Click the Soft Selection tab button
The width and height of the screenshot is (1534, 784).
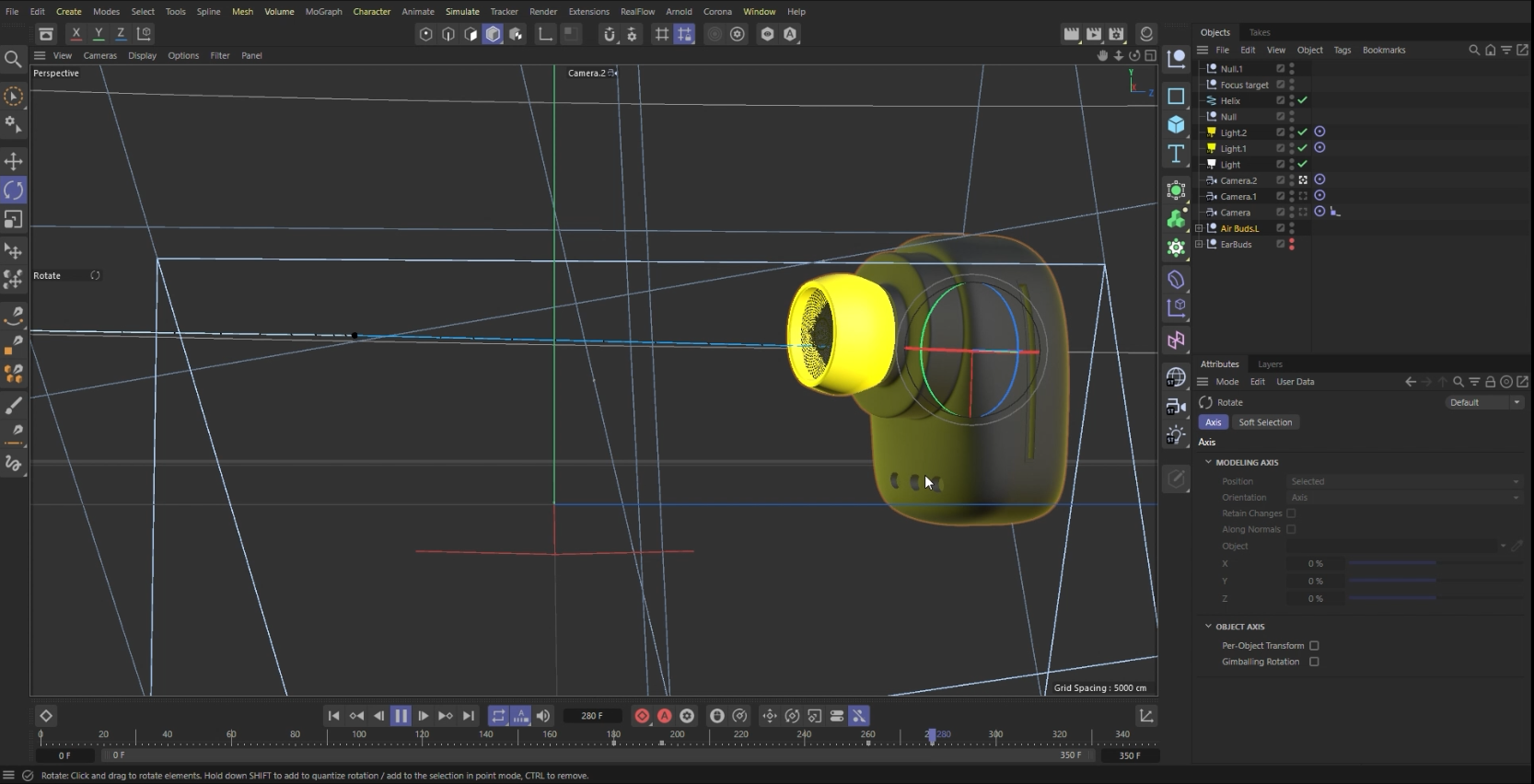click(1265, 422)
